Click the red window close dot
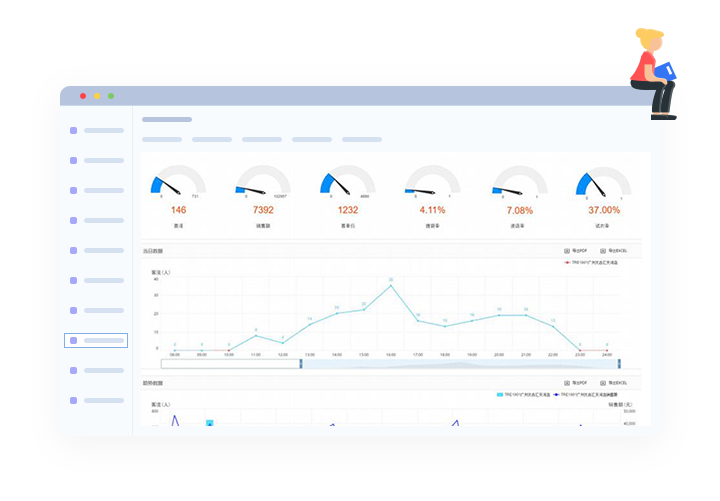The height and width of the screenshot is (501, 720). [83, 96]
